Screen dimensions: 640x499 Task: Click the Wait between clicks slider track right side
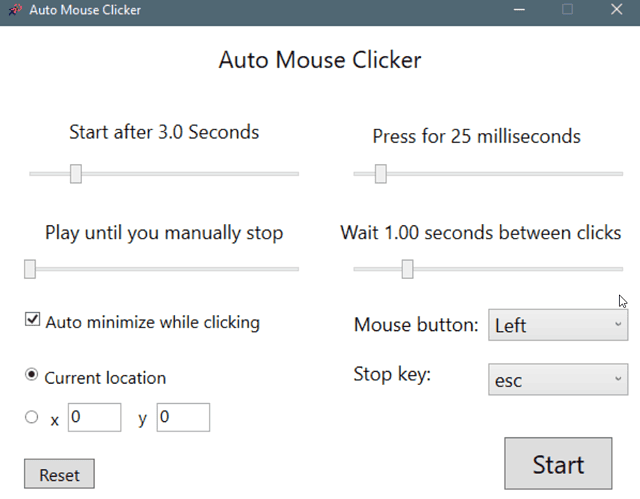pyautogui.click(x=518, y=269)
